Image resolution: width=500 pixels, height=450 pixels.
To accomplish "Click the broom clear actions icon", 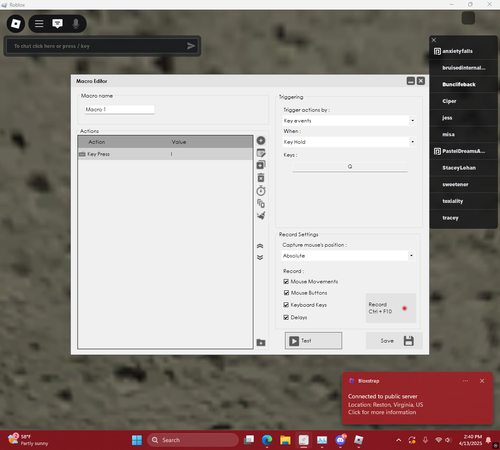I will point(261,215).
